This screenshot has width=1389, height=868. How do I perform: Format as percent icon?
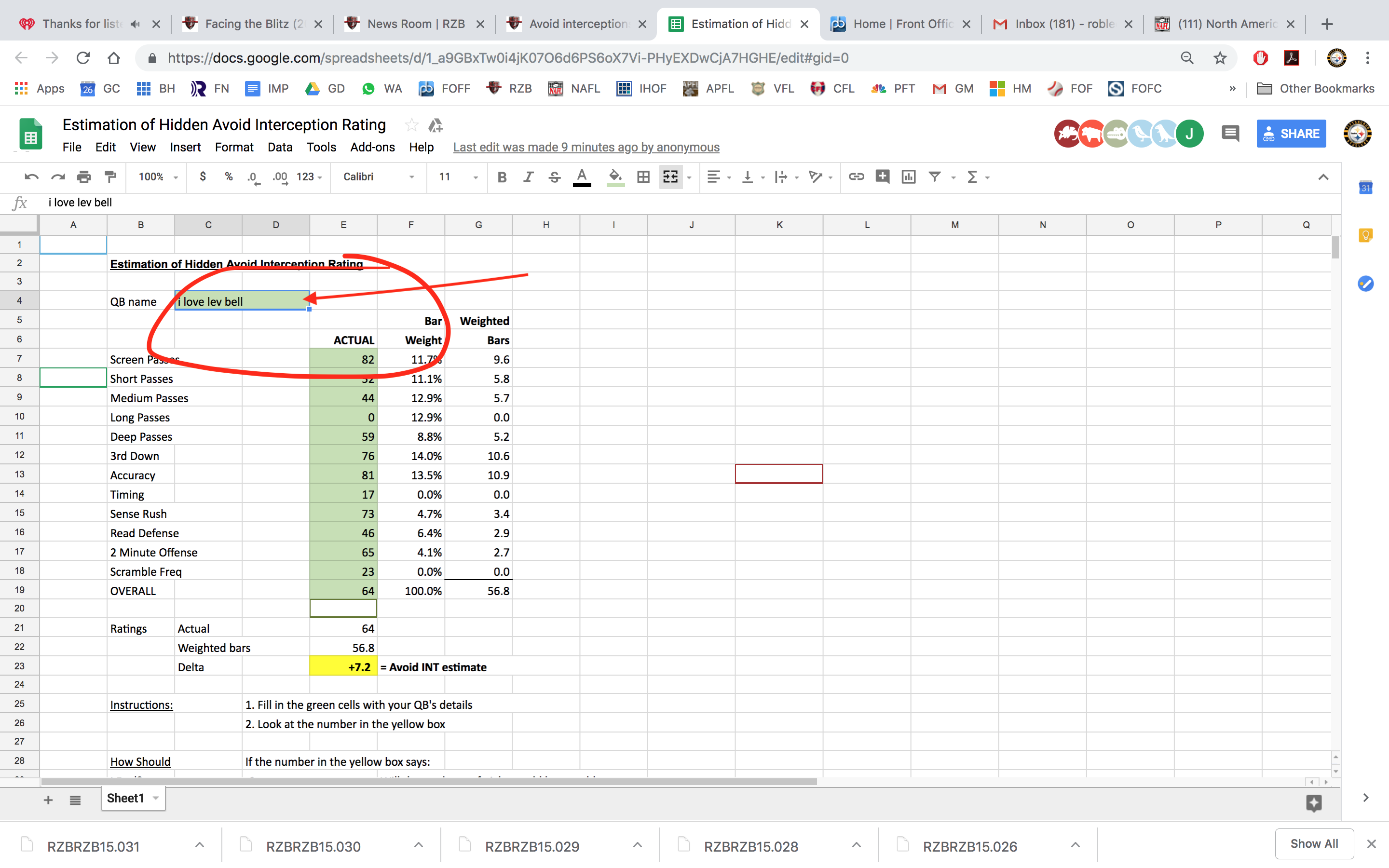pos(229,177)
